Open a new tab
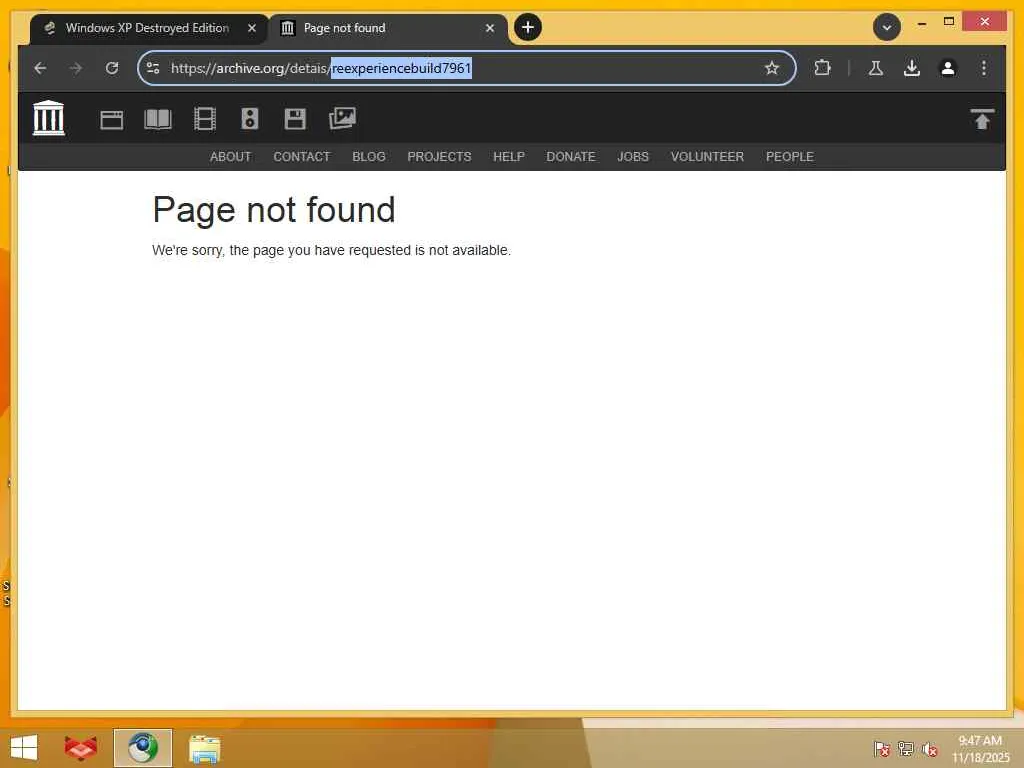 tap(528, 27)
